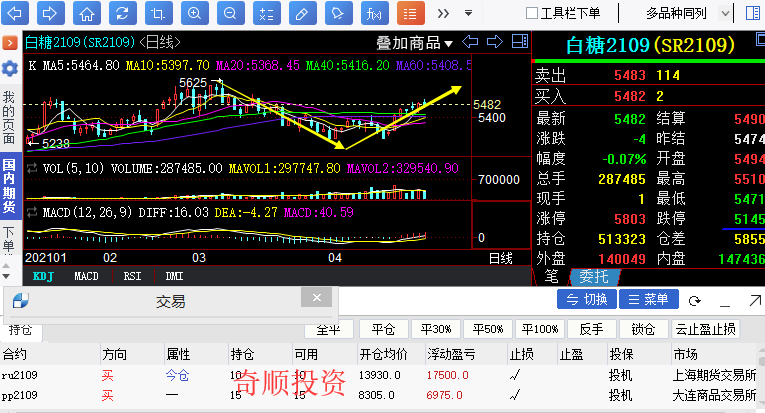This screenshot has width=765, height=413.
Task: Toggle the orange list view icon
Action: [410, 13]
